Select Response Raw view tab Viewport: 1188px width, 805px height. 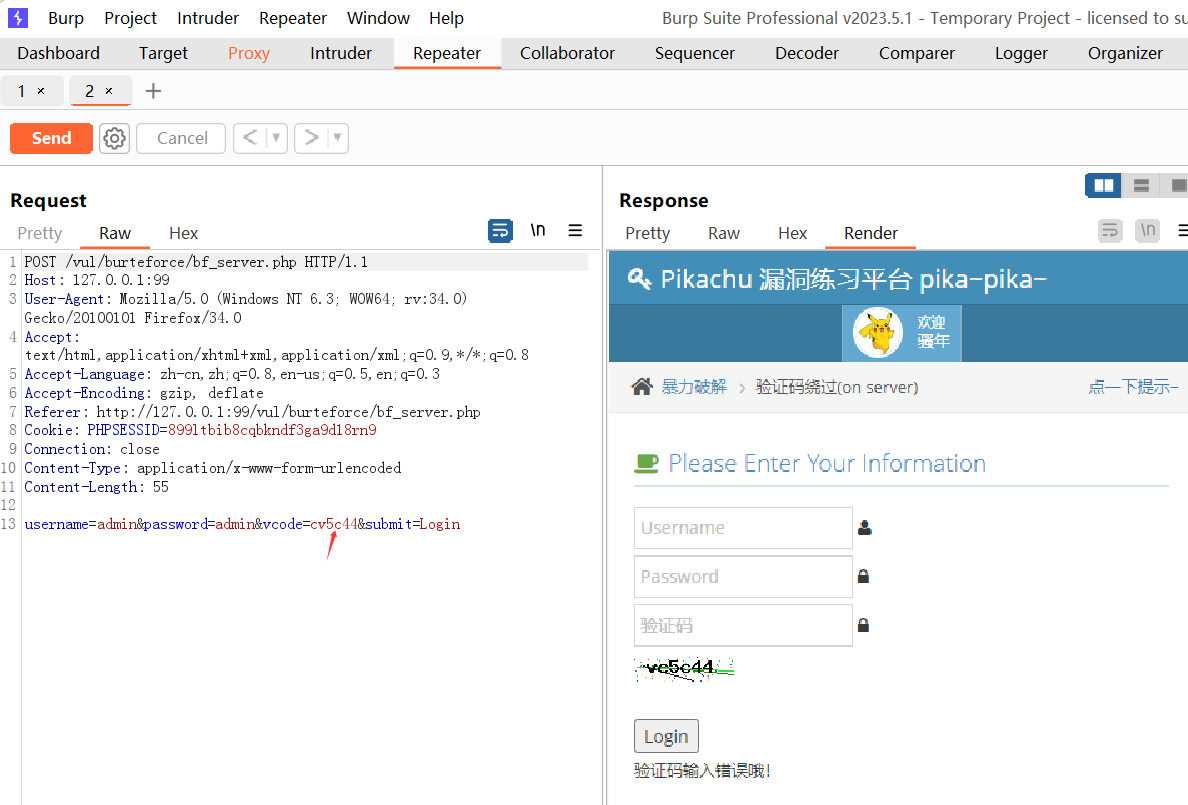tap(724, 233)
